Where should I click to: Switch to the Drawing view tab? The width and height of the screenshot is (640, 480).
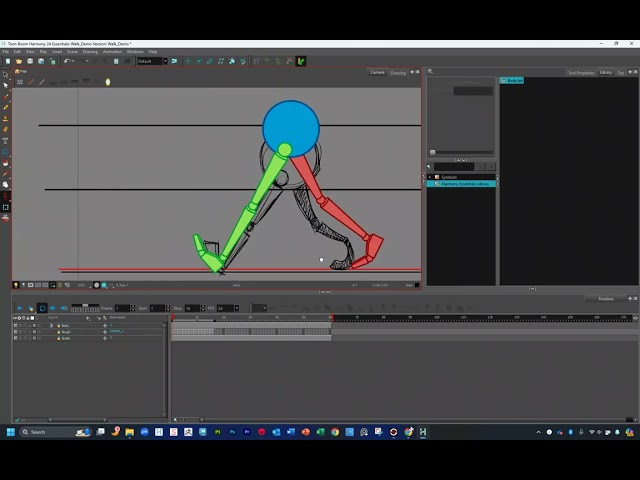(x=398, y=73)
